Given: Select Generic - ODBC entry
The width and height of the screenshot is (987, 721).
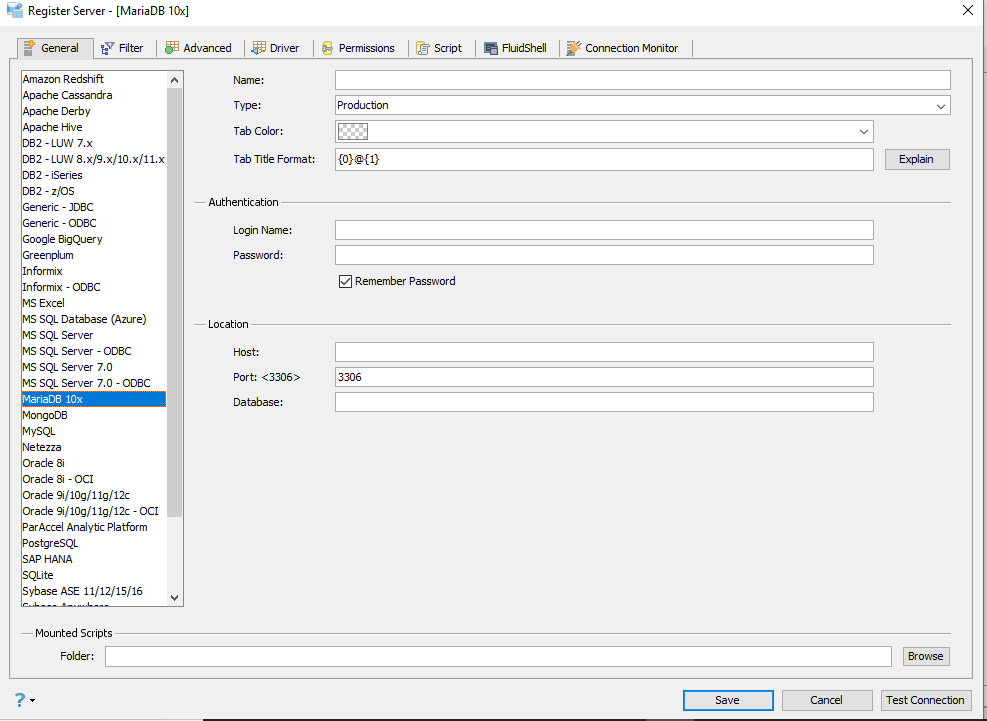Looking at the screenshot, I should [x=94, y=223].
